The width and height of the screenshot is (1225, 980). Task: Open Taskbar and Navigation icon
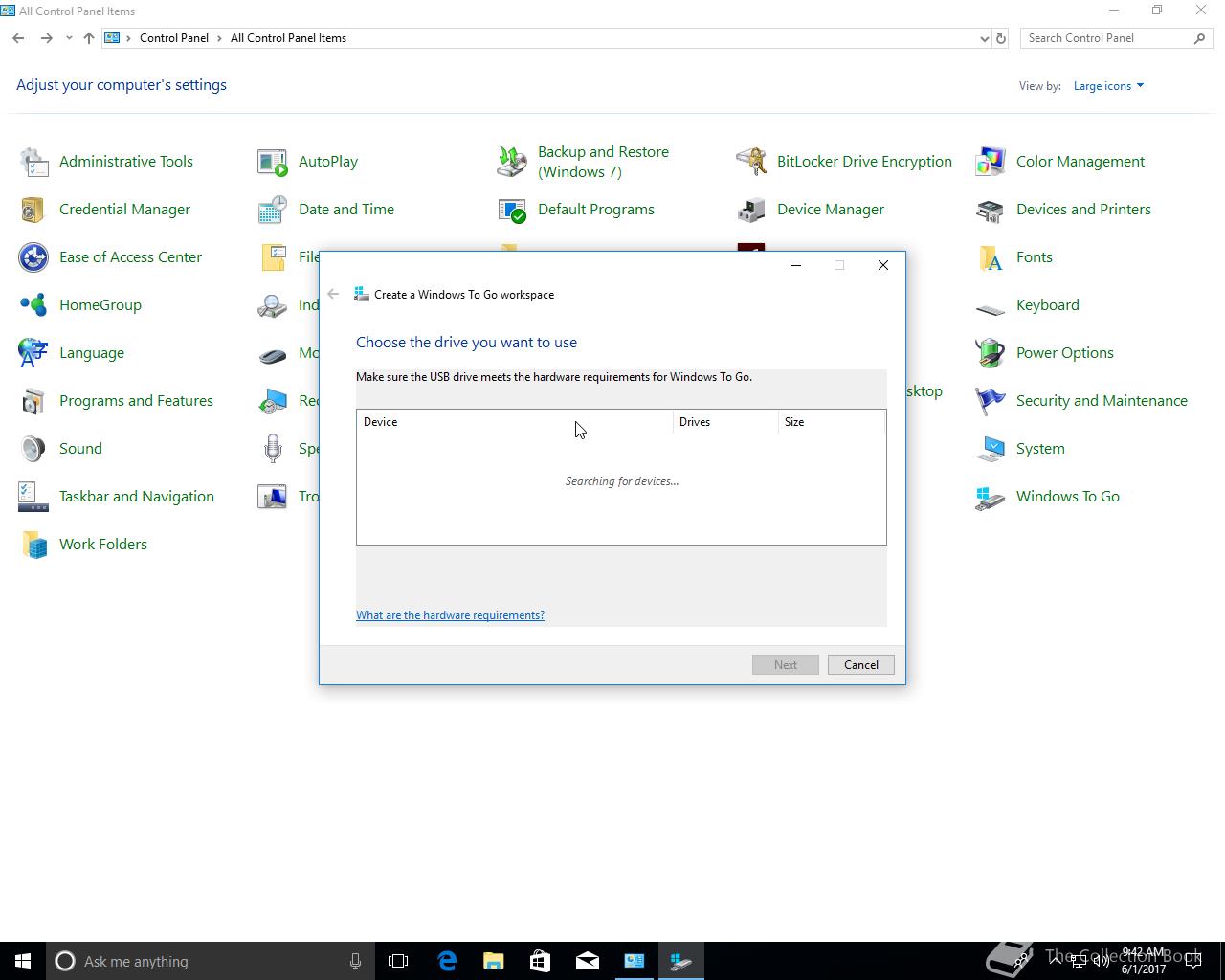[x=33, y=497]
